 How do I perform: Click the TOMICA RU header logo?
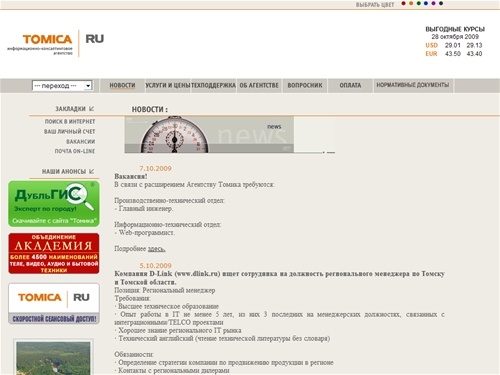[56, 43]
